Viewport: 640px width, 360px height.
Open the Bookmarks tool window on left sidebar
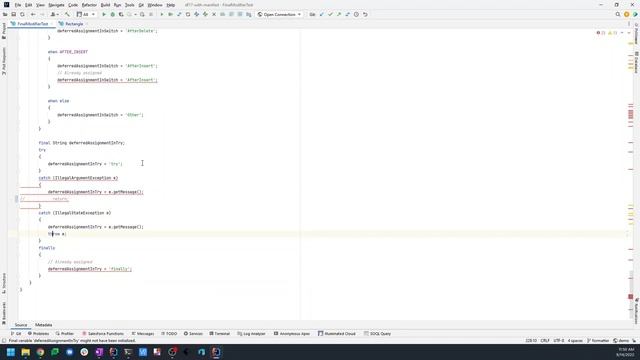4,312
